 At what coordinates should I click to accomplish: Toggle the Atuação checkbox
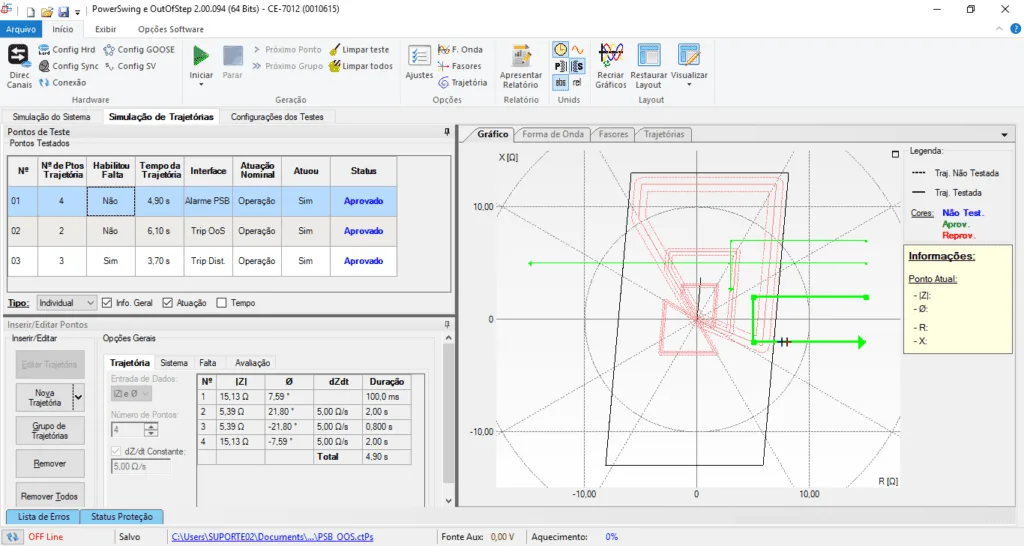click(168, 302)
